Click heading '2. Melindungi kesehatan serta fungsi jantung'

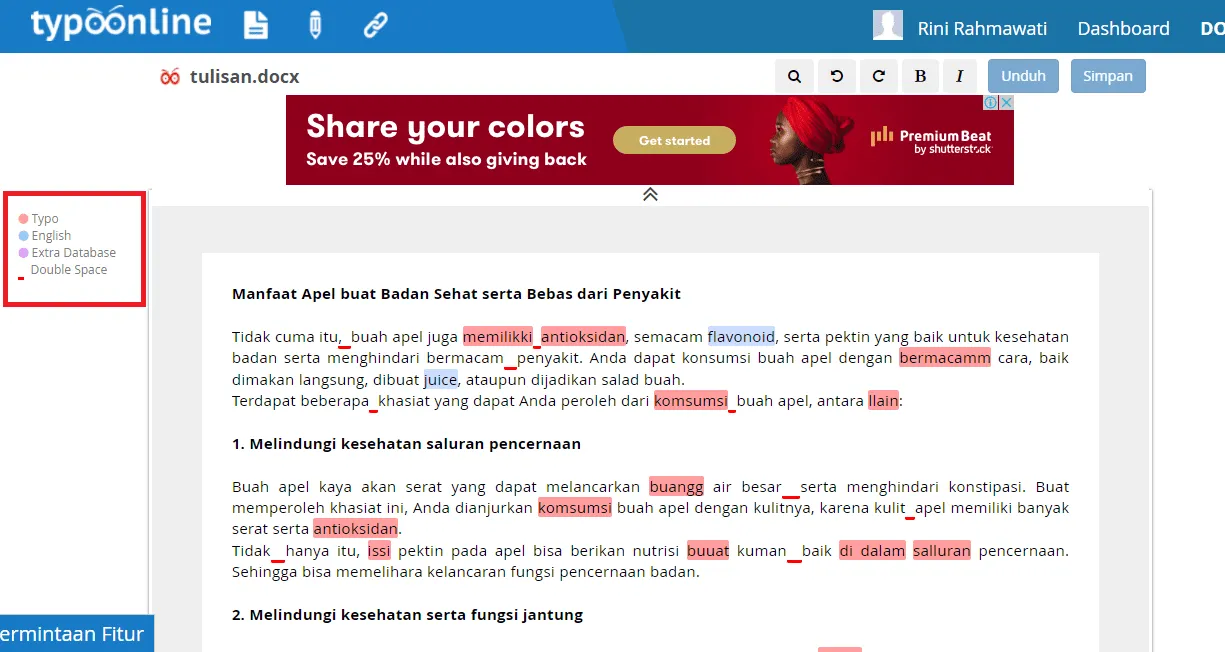pos(407,615)
